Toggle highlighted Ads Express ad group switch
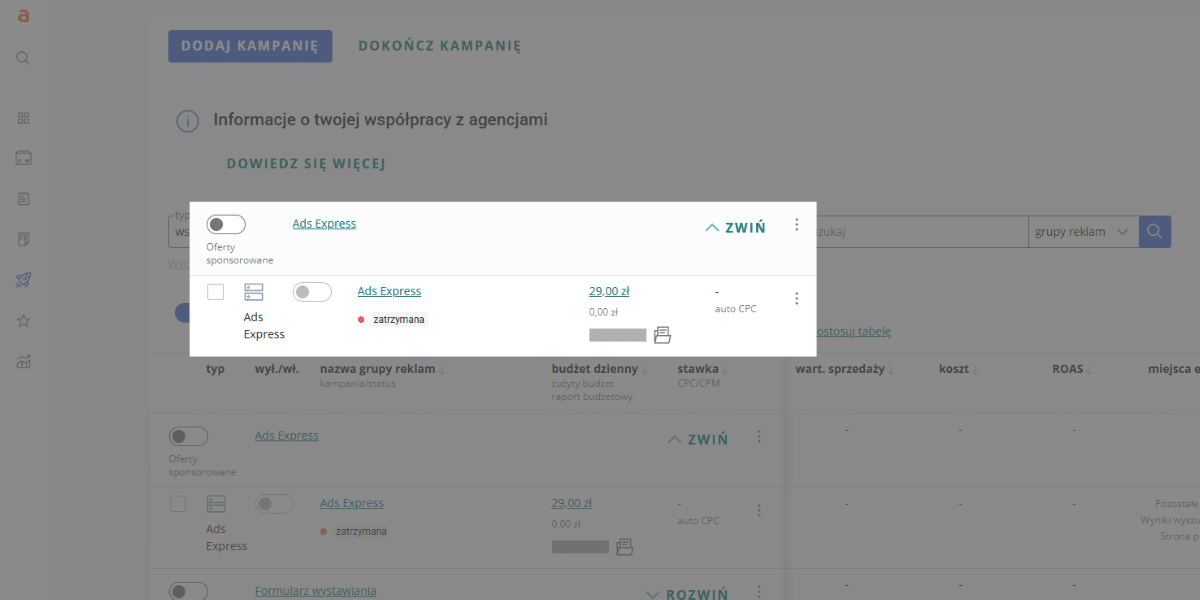Viewport: 1200px width, 600px height. pyautogui.click(x=312, y=292)
